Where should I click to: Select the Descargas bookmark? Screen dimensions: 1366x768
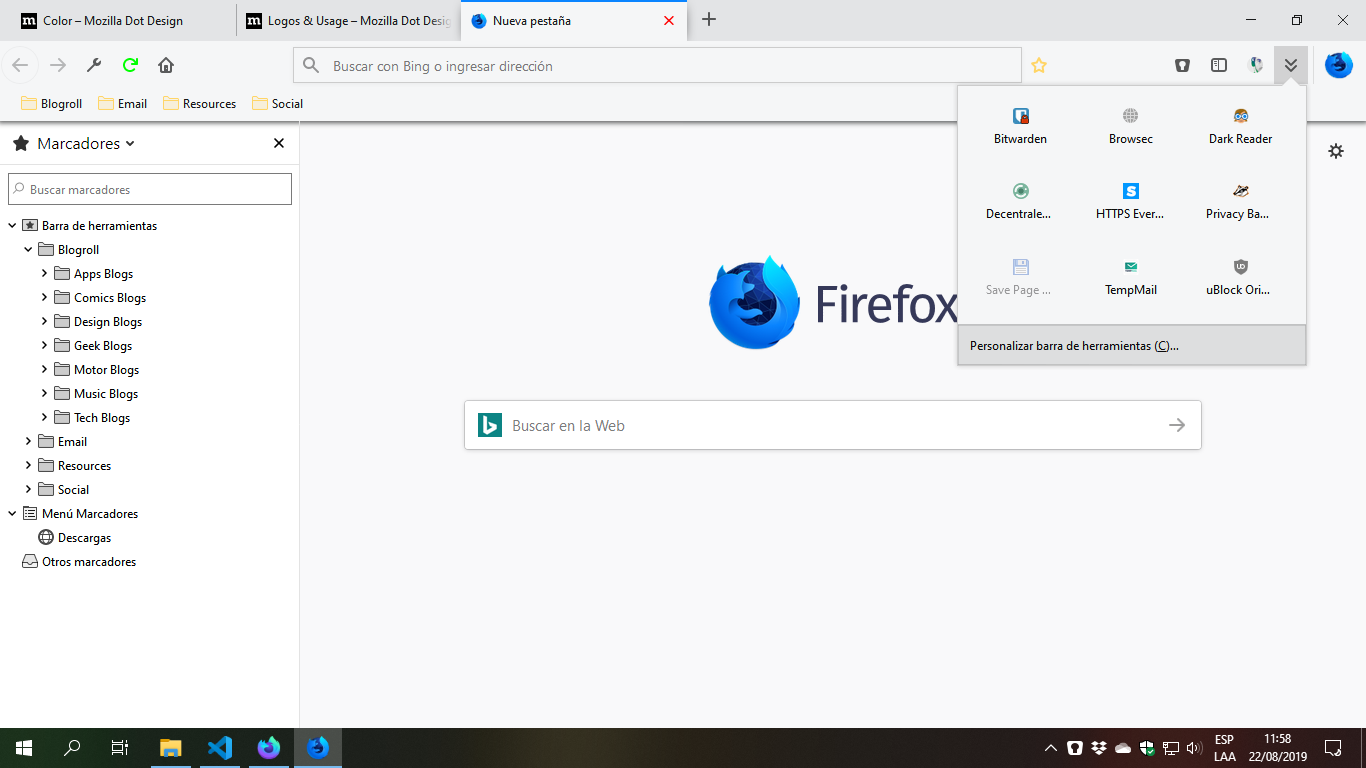75,537
